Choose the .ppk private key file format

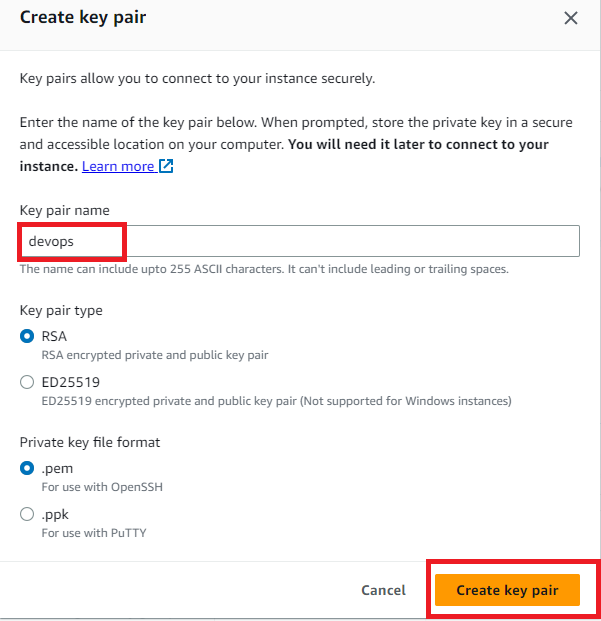click(x=27, y=514)
